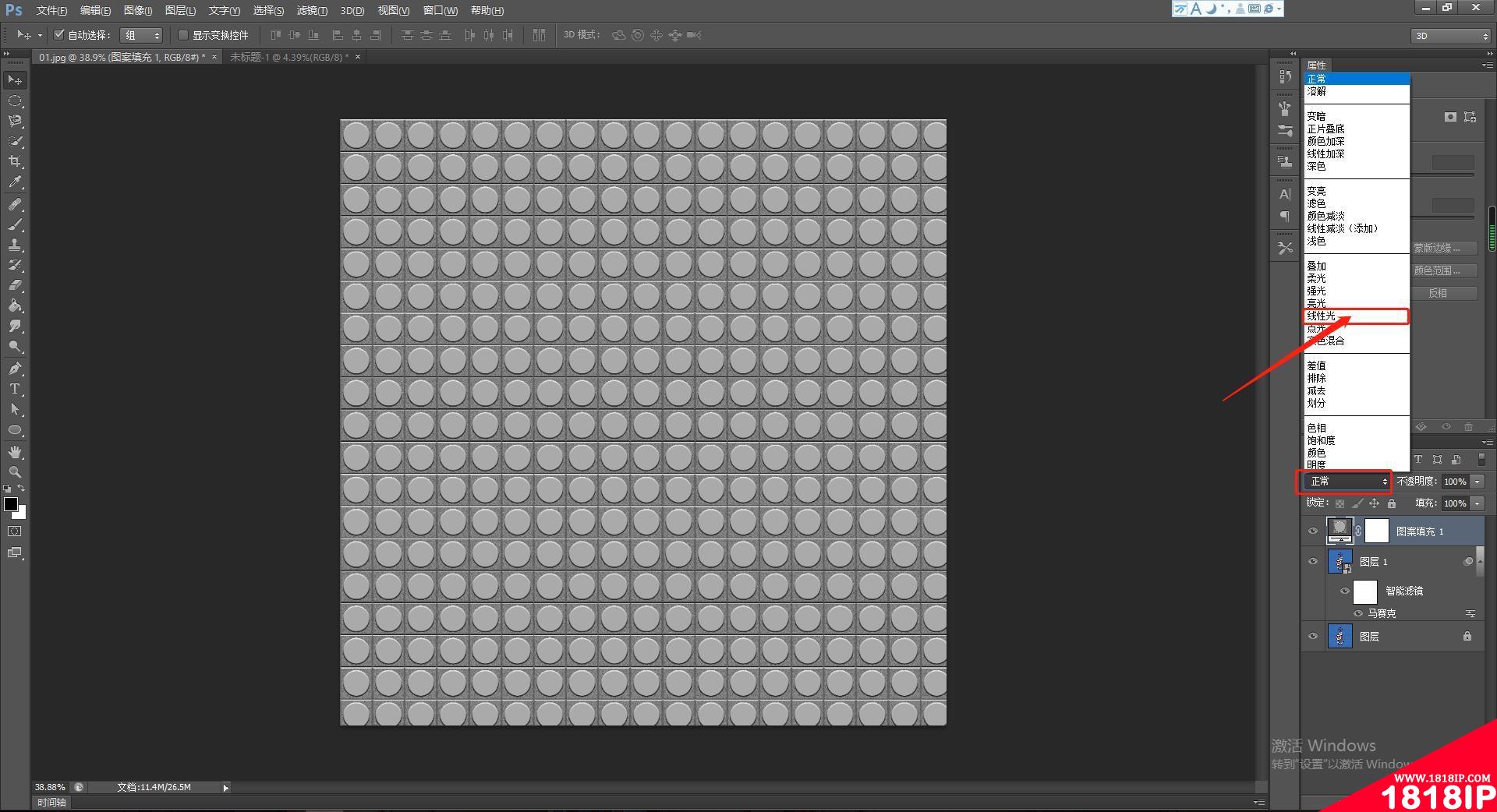1497x812 pixels.
Task: Select the Brush tool
Action: [x=15, y=224]
